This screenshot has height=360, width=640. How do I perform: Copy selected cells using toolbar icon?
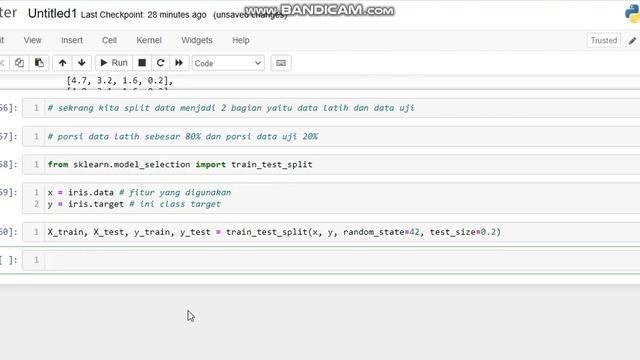point(19,63)
